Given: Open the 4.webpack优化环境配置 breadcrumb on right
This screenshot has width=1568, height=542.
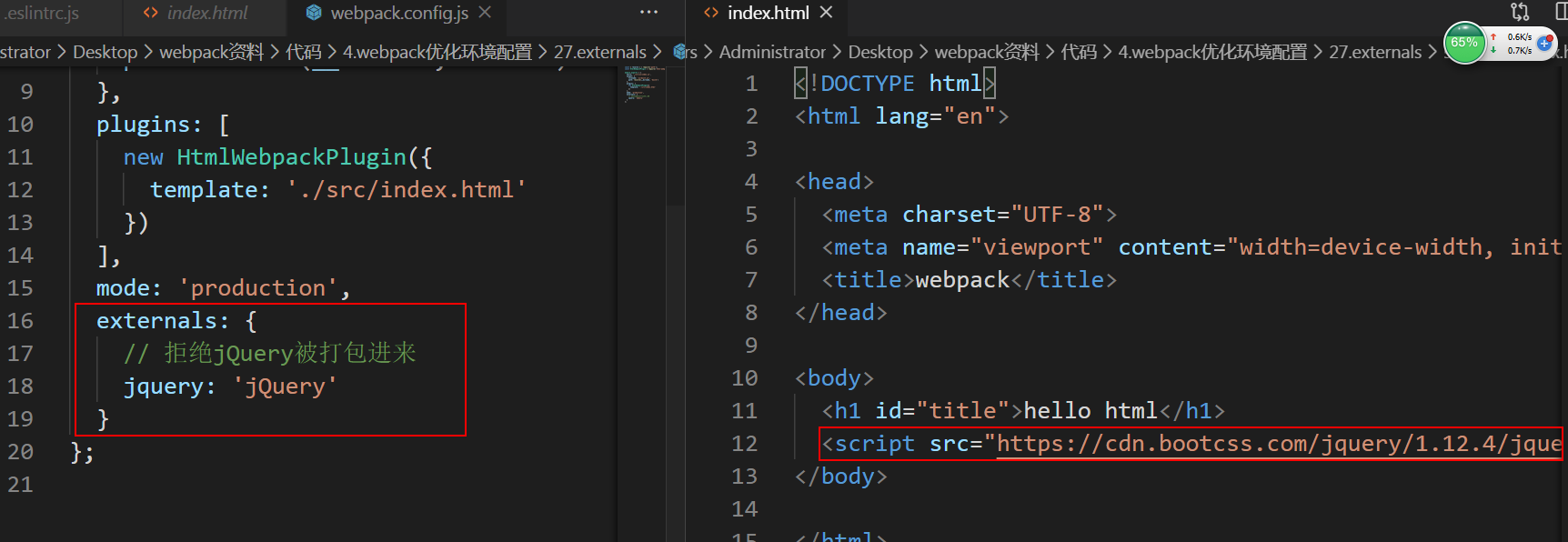Looking at the screenshot, I should click(1211, 53).
